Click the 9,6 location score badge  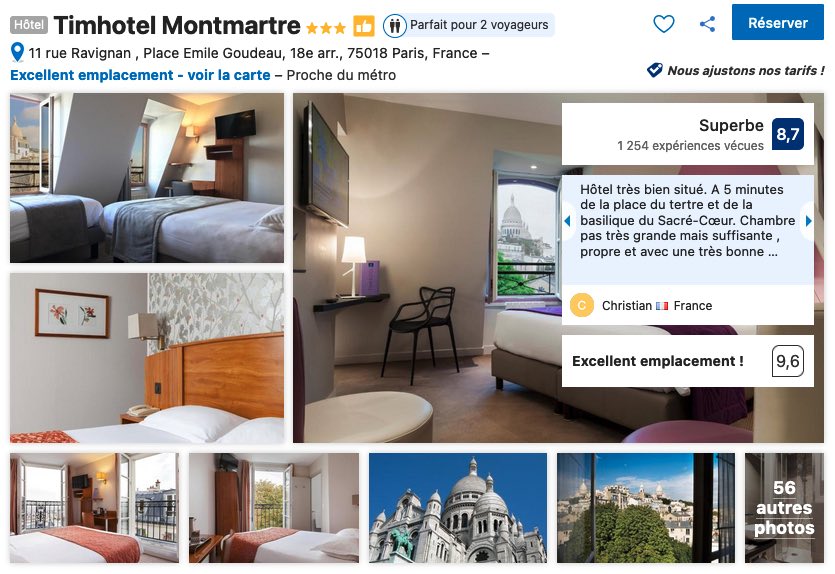pos(788,361)
